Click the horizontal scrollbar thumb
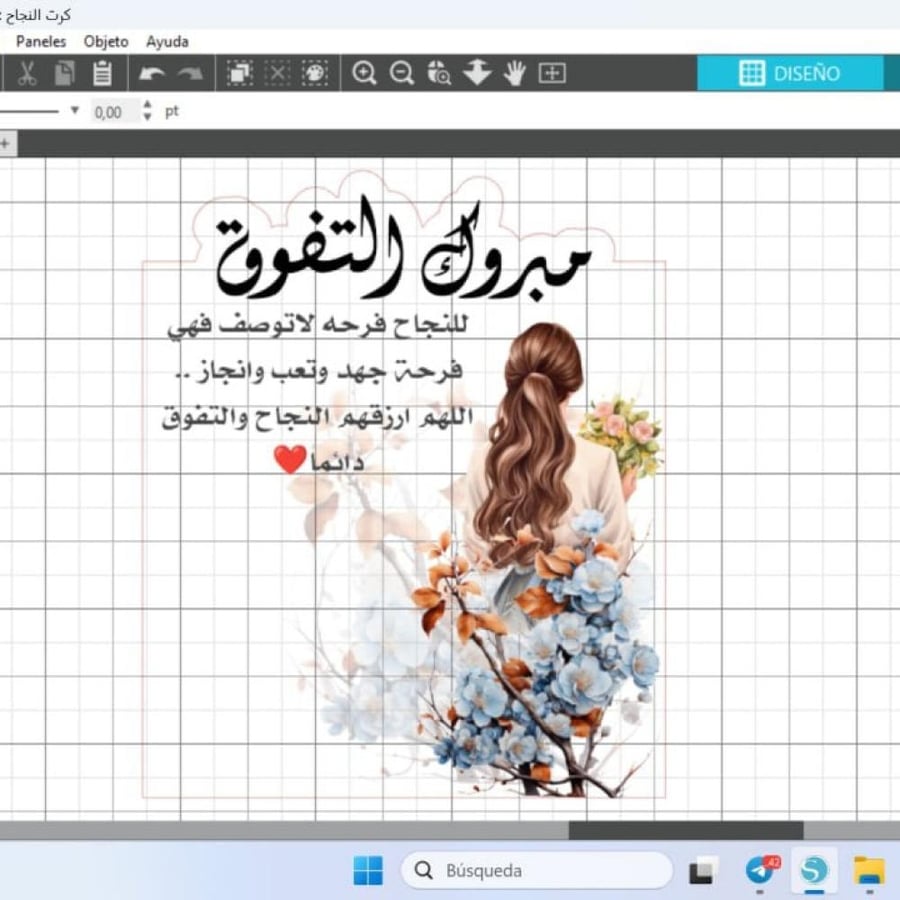Viewport: 900px width, 900px height. (686, 830)
